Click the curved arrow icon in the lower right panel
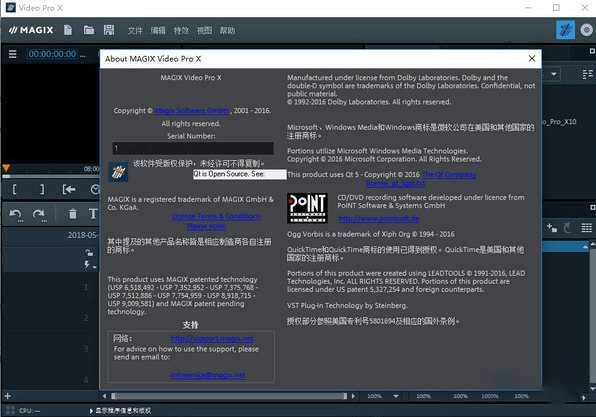Screen dimensions: 596x417 (567, 228)
